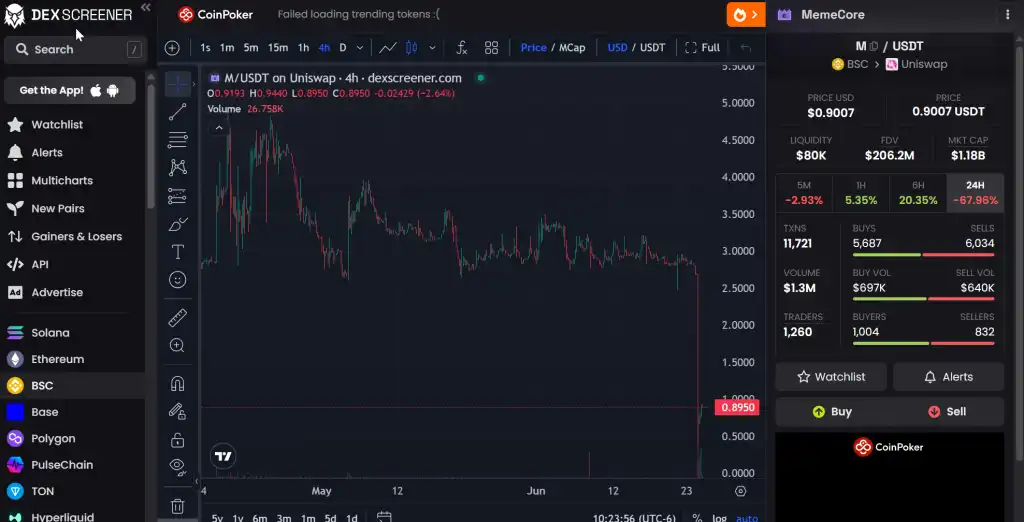Select the zoom in tool
This screenshot has height=522, width=1024.
pyautogui.click(x=177, y=346)
